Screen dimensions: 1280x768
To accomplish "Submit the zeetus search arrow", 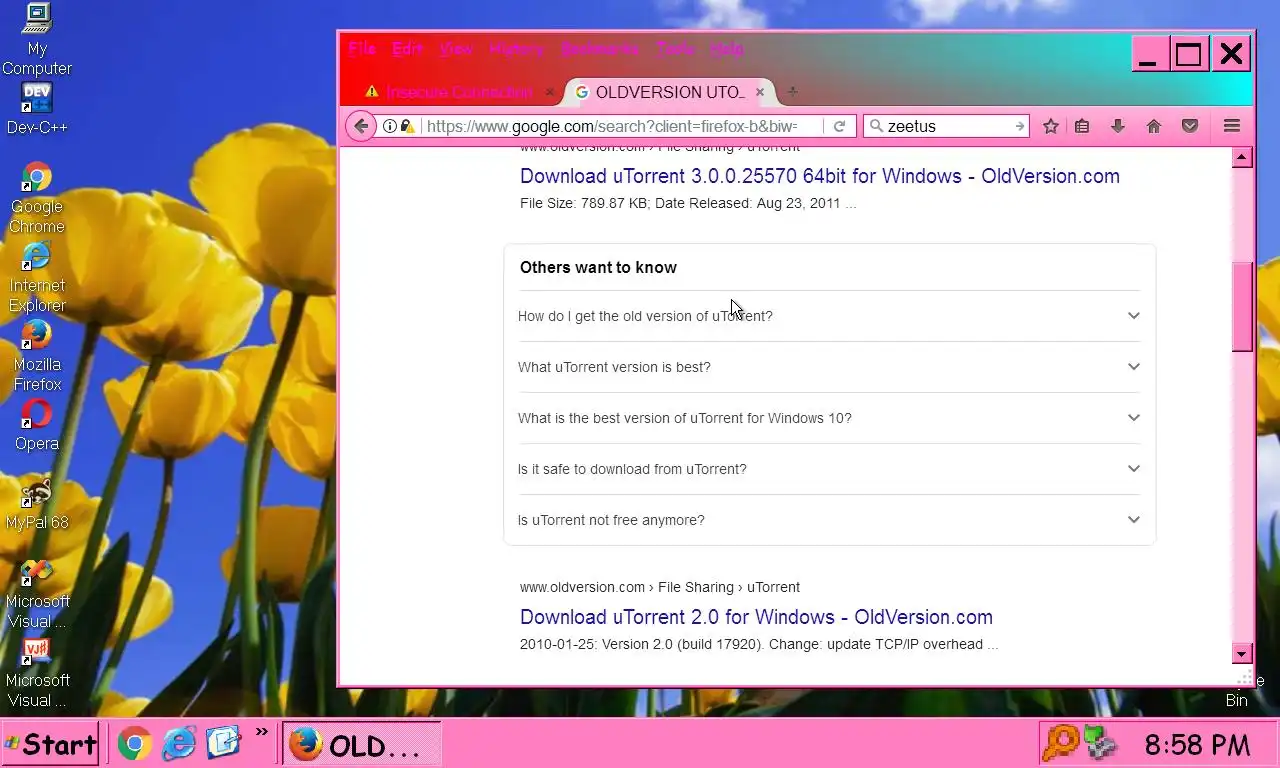I will click(1019, 126).
